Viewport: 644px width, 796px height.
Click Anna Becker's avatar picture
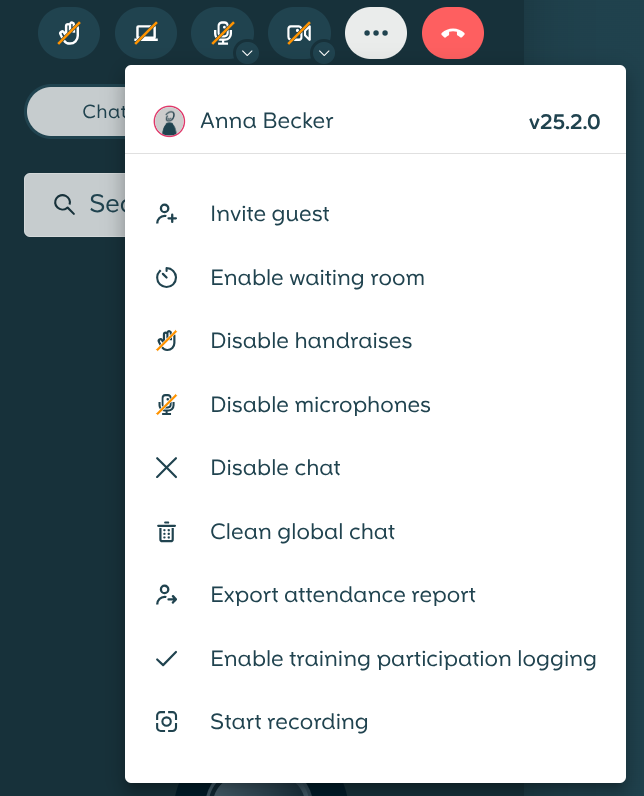[169, 121]
